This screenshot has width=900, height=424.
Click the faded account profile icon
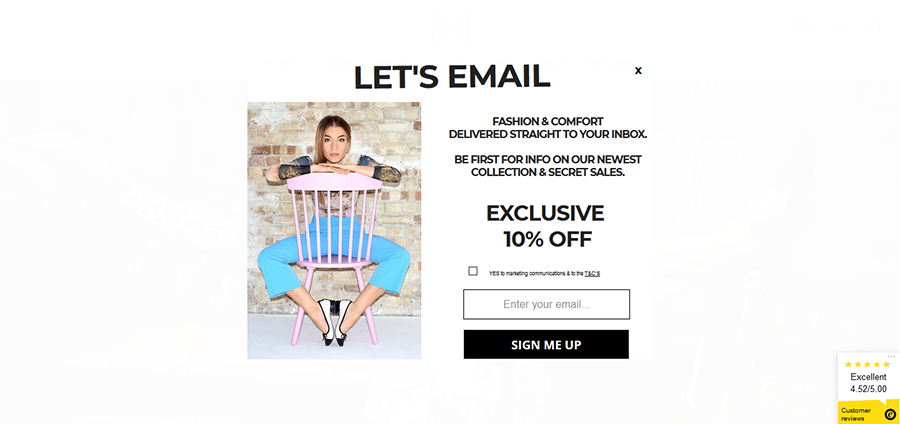[x=840, y=25]
